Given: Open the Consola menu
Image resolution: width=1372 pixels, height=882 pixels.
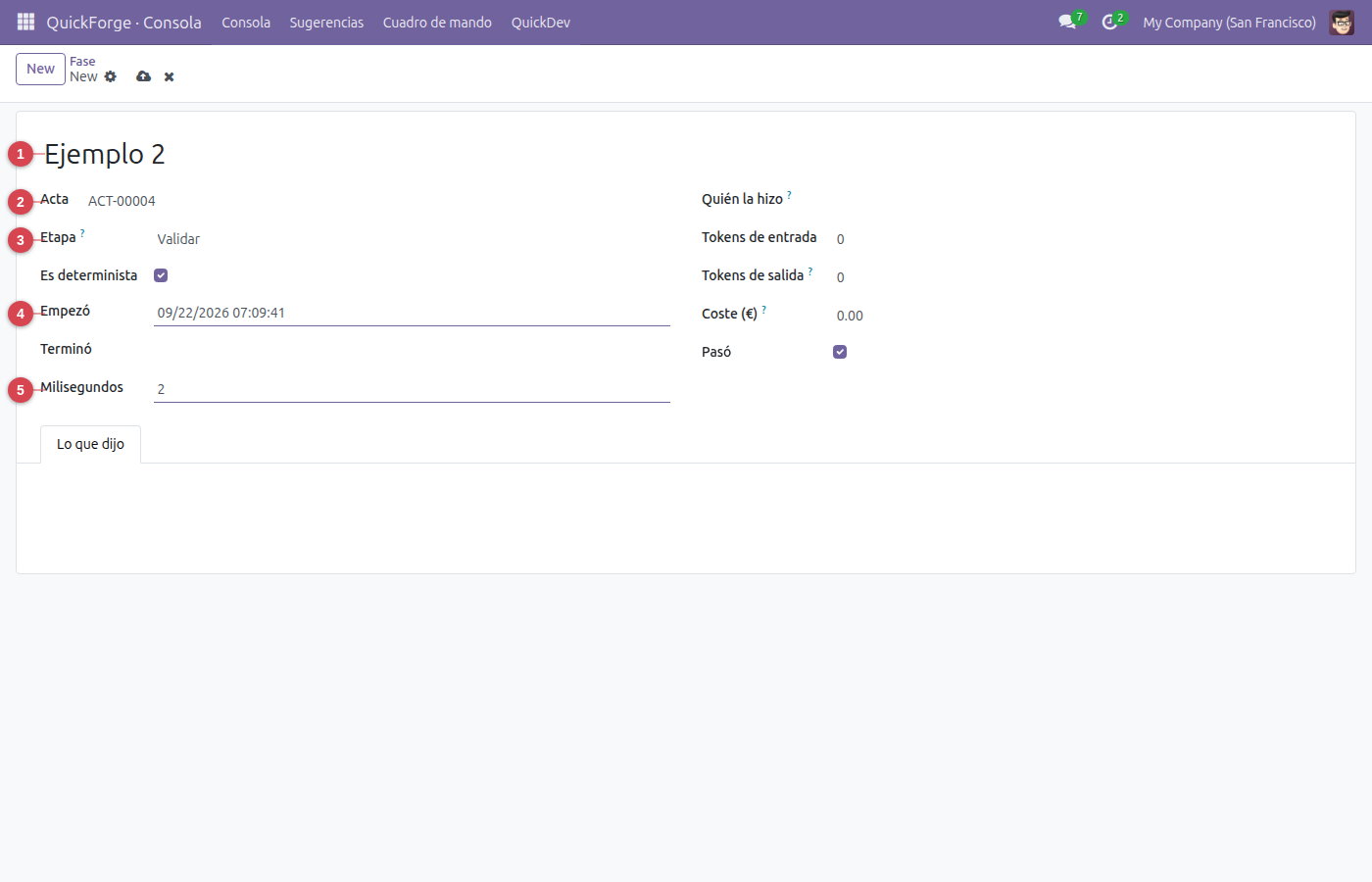Looking at the screenshot, I should [x=246, y=22].
